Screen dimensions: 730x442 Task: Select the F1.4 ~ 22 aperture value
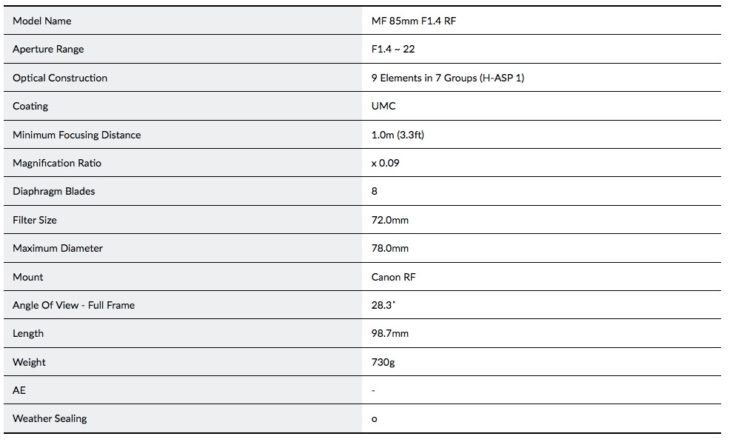coord(393,49)
